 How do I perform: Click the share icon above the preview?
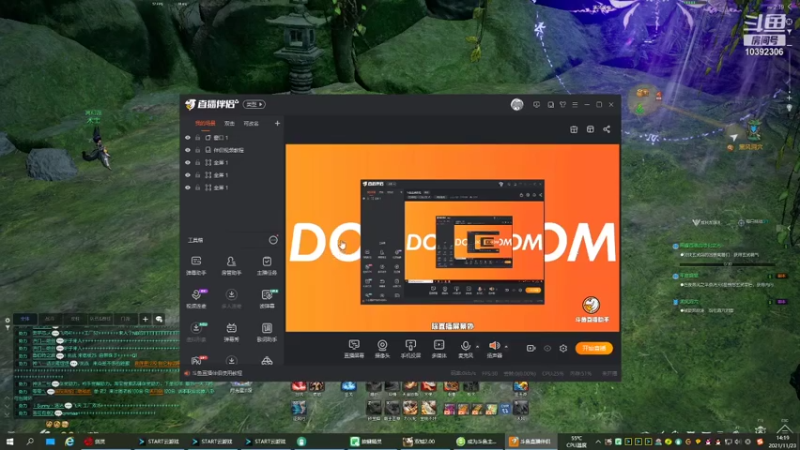tap(607, 129)
